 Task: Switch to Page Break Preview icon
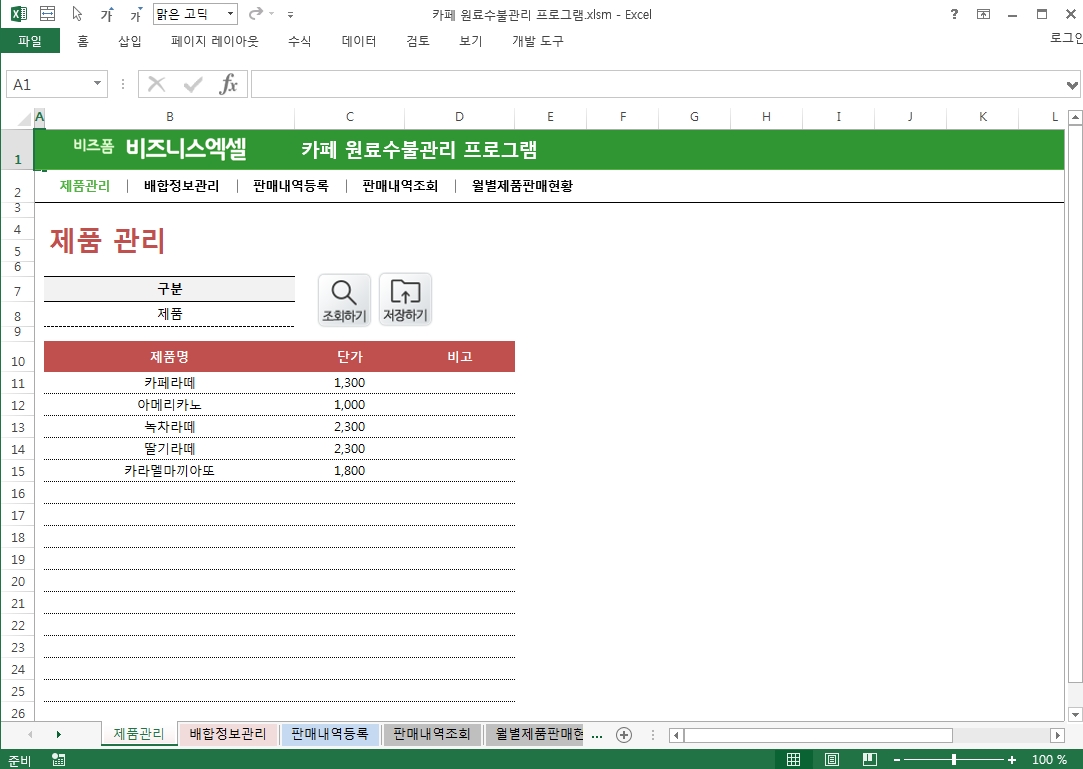click(x=870, y=760)
